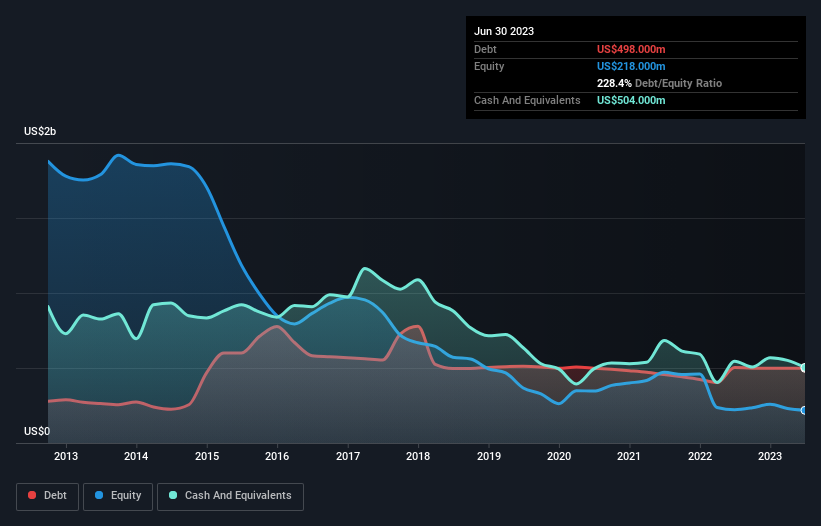Click the 2022 x-axis label
Viewport: 821px width, 526px height.
(700, 456)
